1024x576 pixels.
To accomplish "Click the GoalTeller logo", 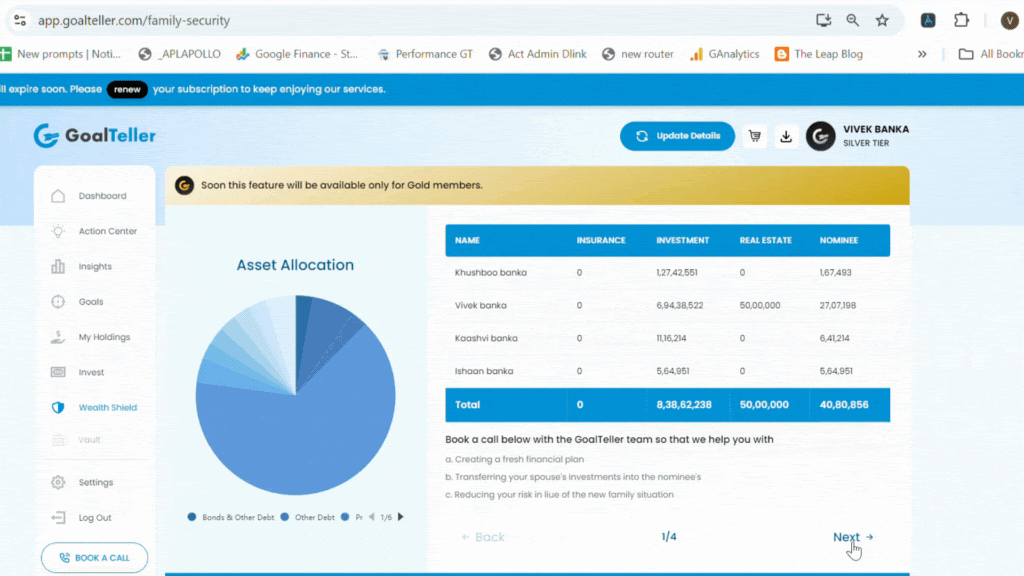I will (95, 136).
